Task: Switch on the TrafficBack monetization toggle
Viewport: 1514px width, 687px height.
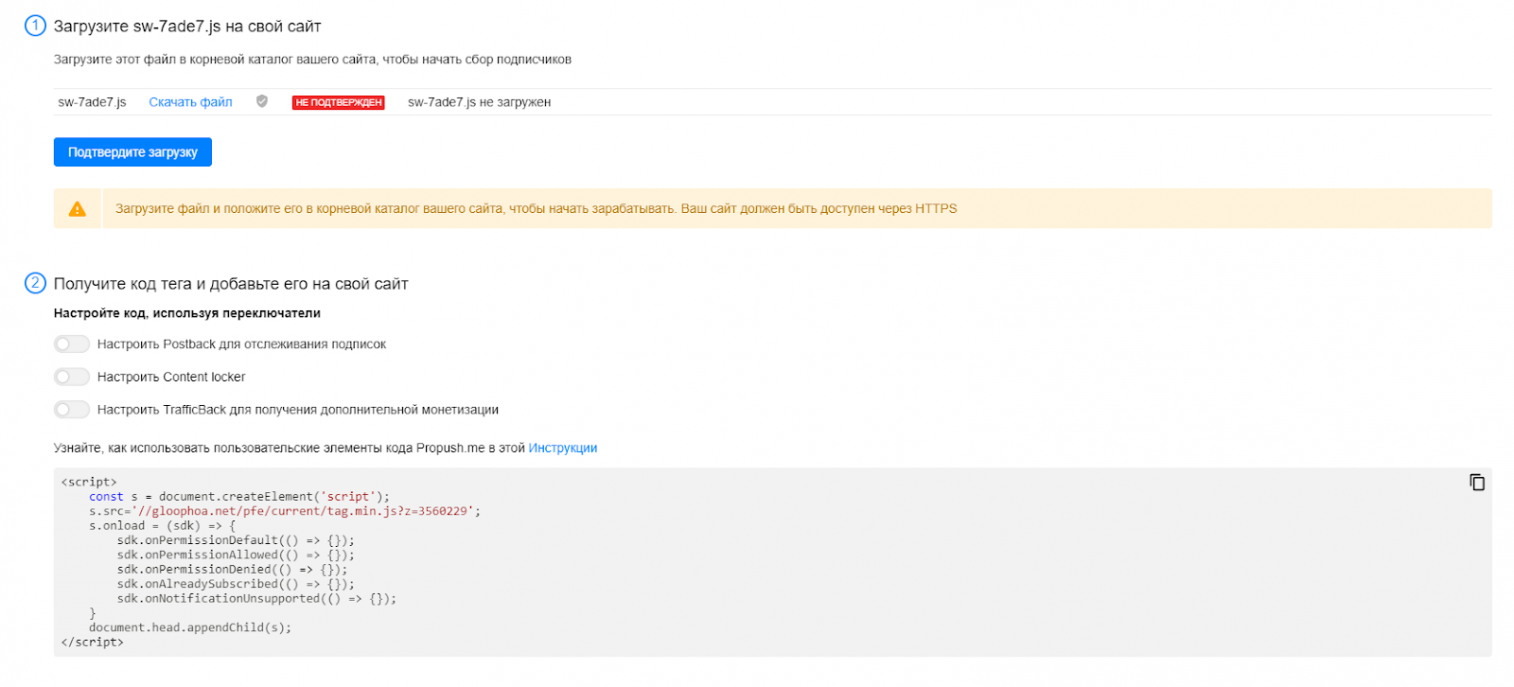Action: click(x=72, y=409)
